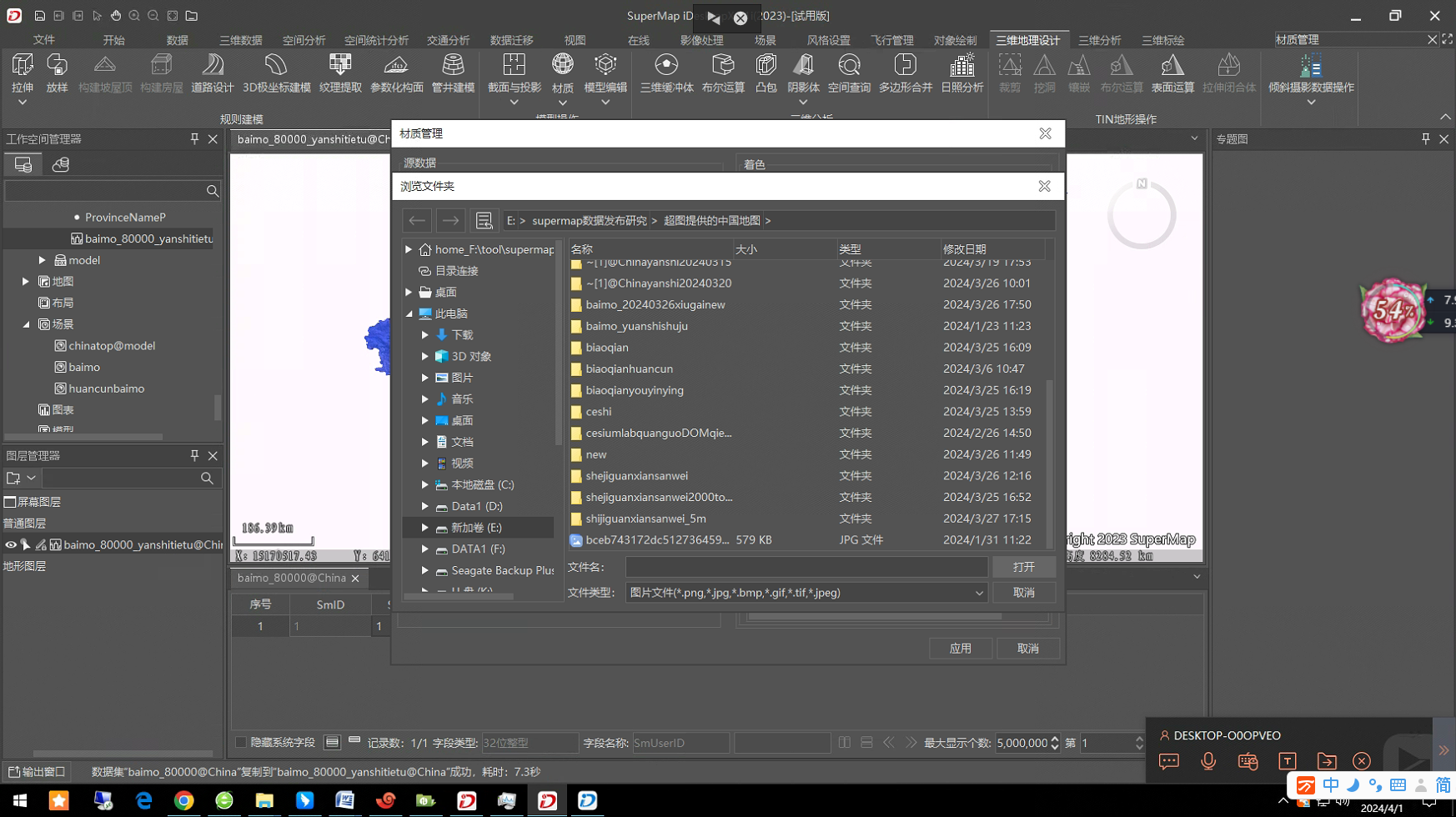
Task: Click the 输出窗口 button
Action: [x=37, y=772]
